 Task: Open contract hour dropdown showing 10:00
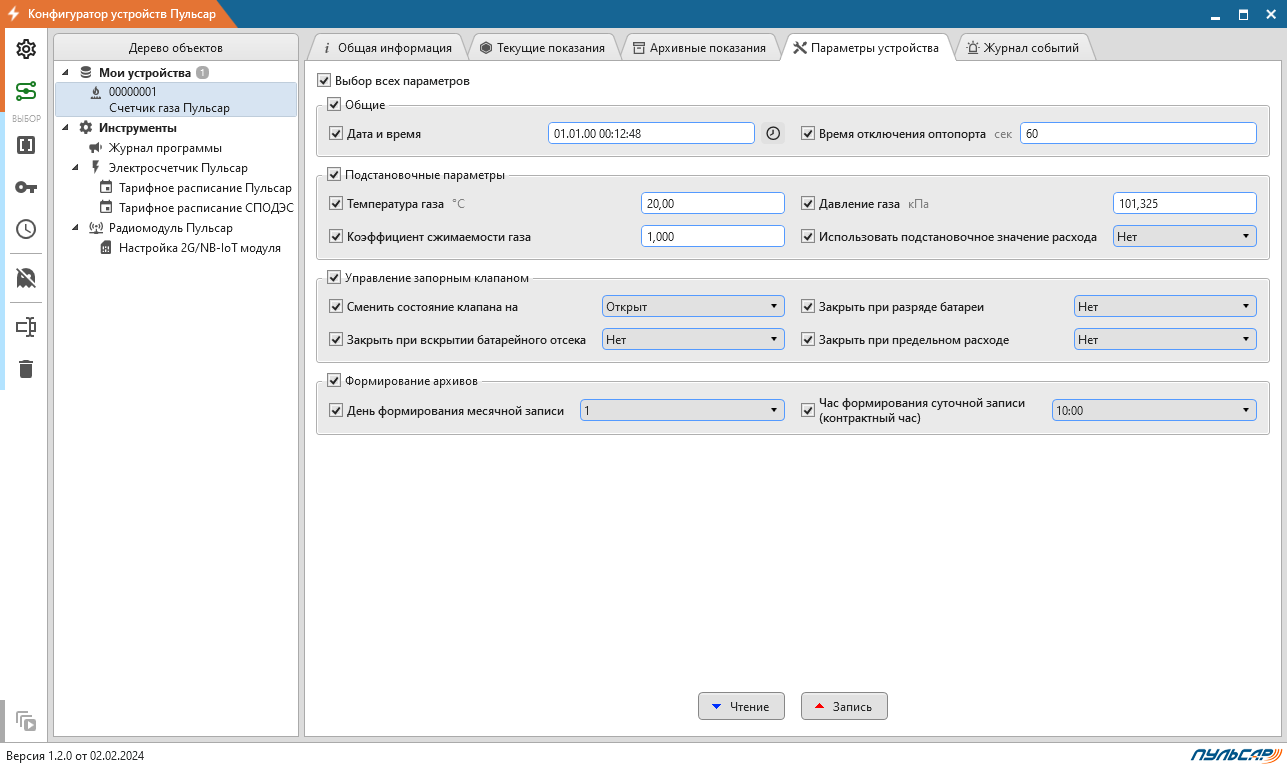coord(1154,410)
